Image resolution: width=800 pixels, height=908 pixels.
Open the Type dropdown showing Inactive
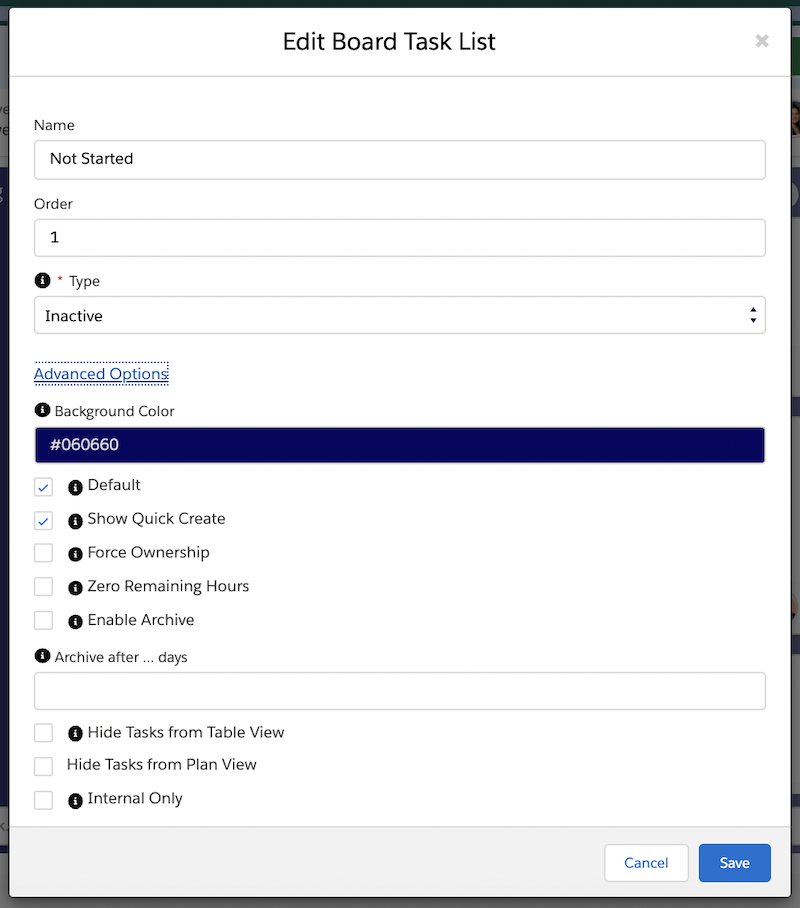click(400, 315)
